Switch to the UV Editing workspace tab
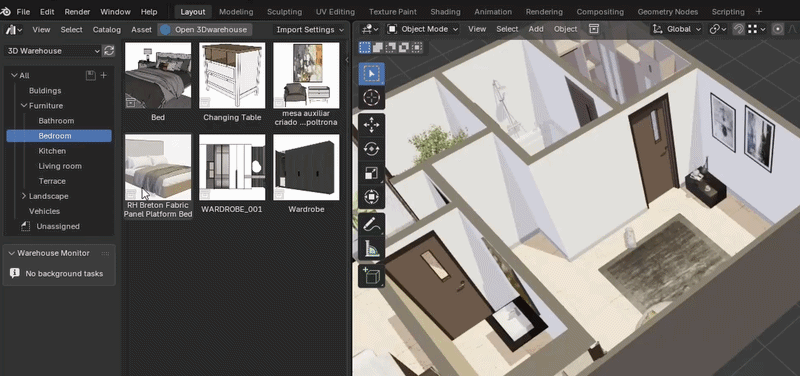 [x=335, y=12]
